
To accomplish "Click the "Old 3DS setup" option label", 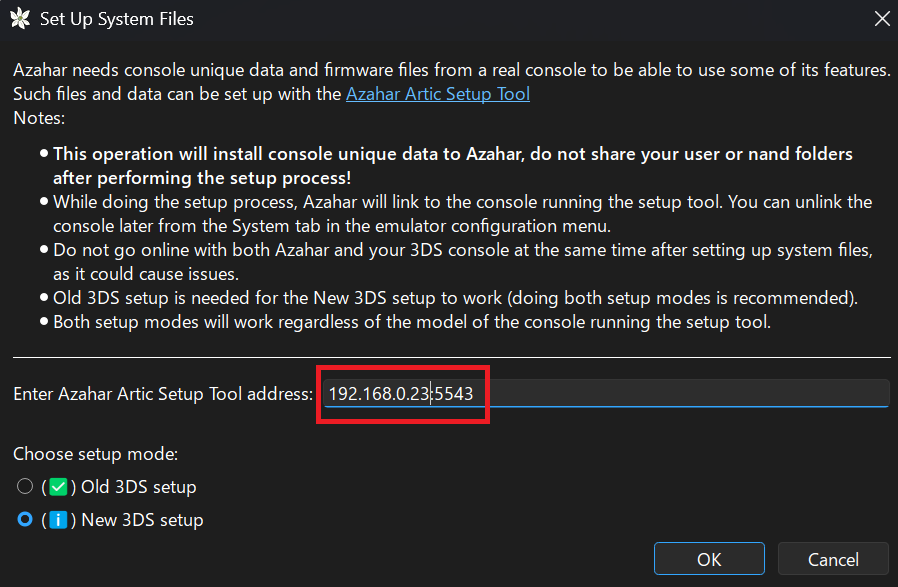I will tap(138, 487).
